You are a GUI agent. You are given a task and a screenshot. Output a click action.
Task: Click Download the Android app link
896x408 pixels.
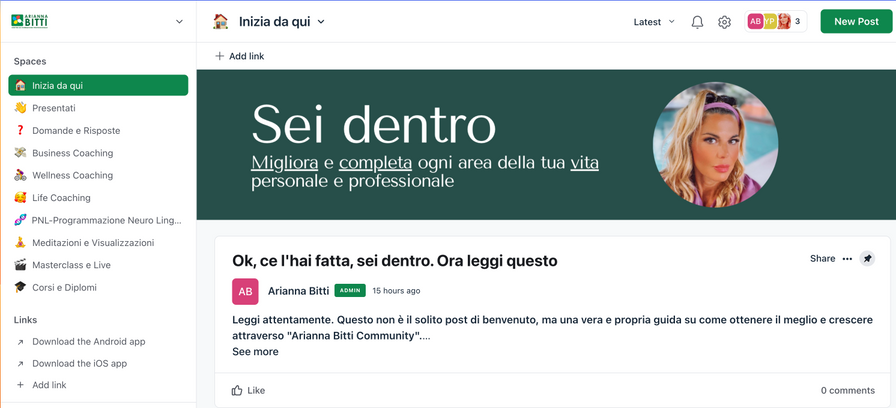tap(88, 342)
